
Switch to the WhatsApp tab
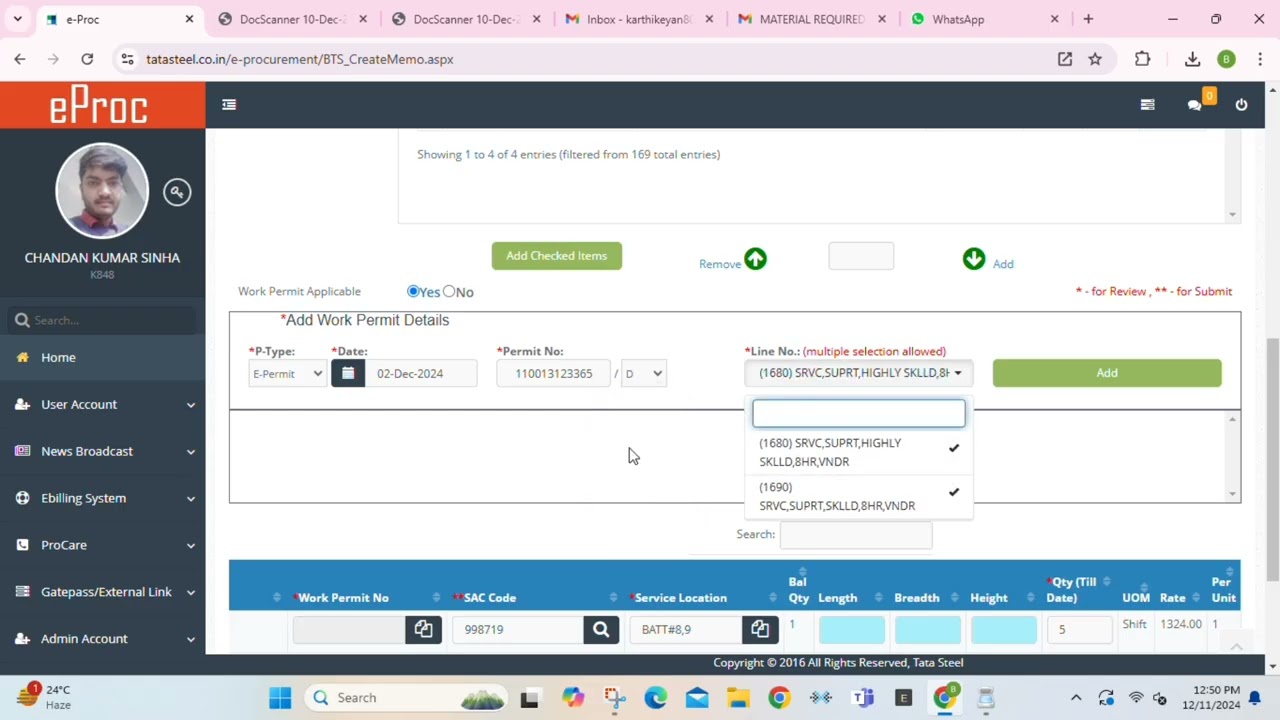(x=984, y=19)
